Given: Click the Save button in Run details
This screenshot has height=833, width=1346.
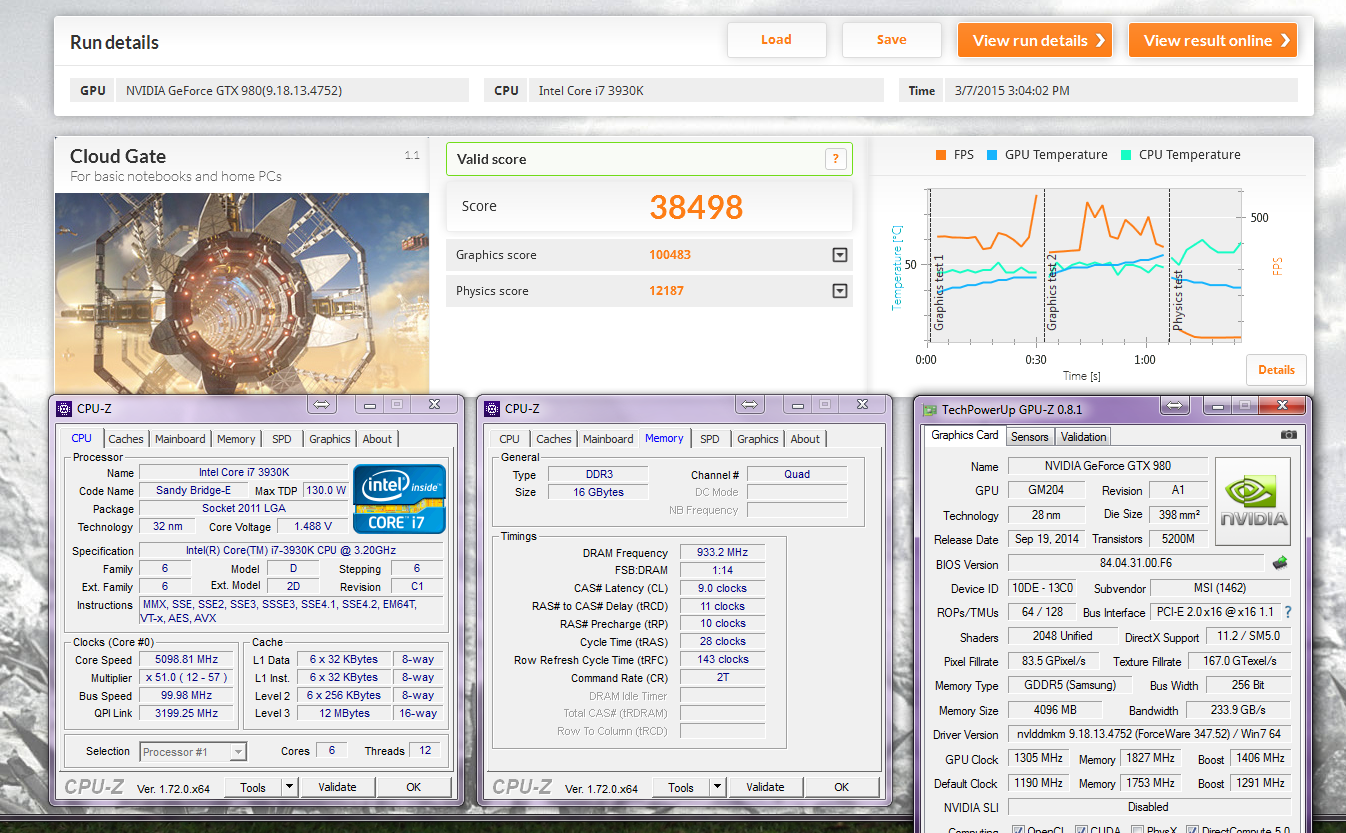Looking at the screenshot, I should click(891, 40).
